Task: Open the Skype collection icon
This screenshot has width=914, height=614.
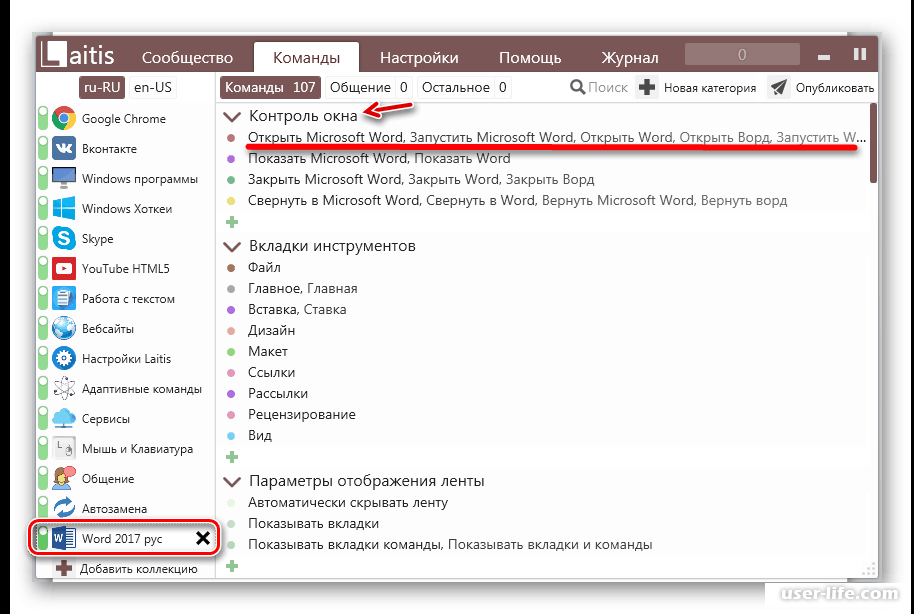Action: pyautogui.click(x=64, y=238)
